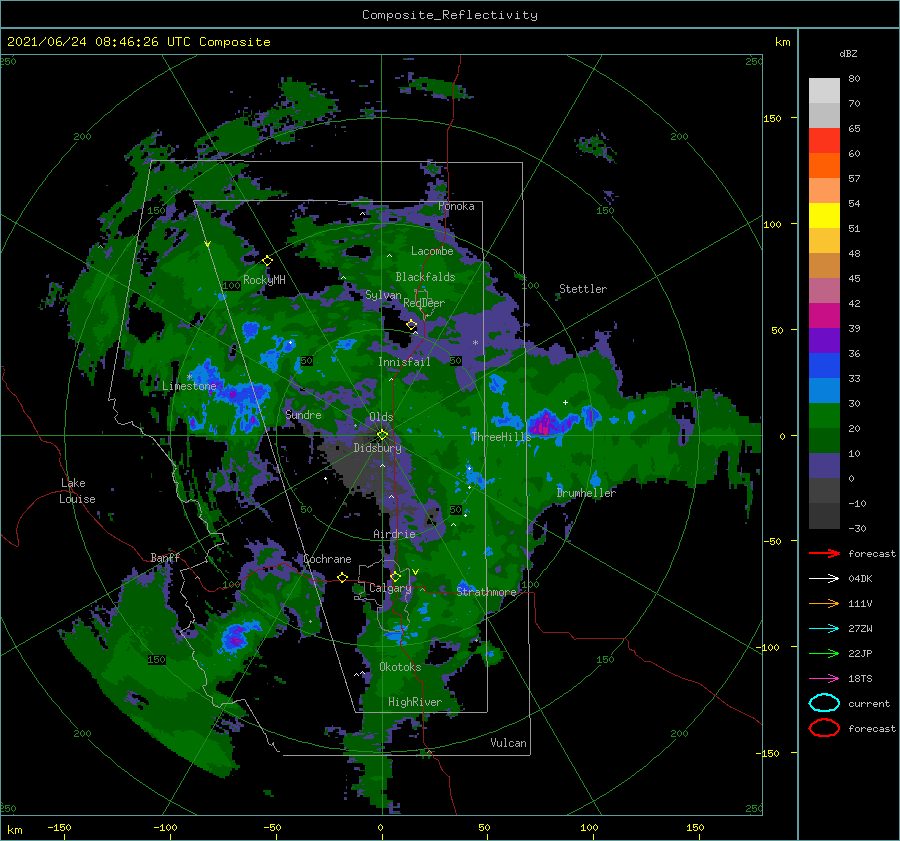Pick the orange 57-60 dBZ swatch
This screenshot has height=841, width=900.
(x=824, y=166)
